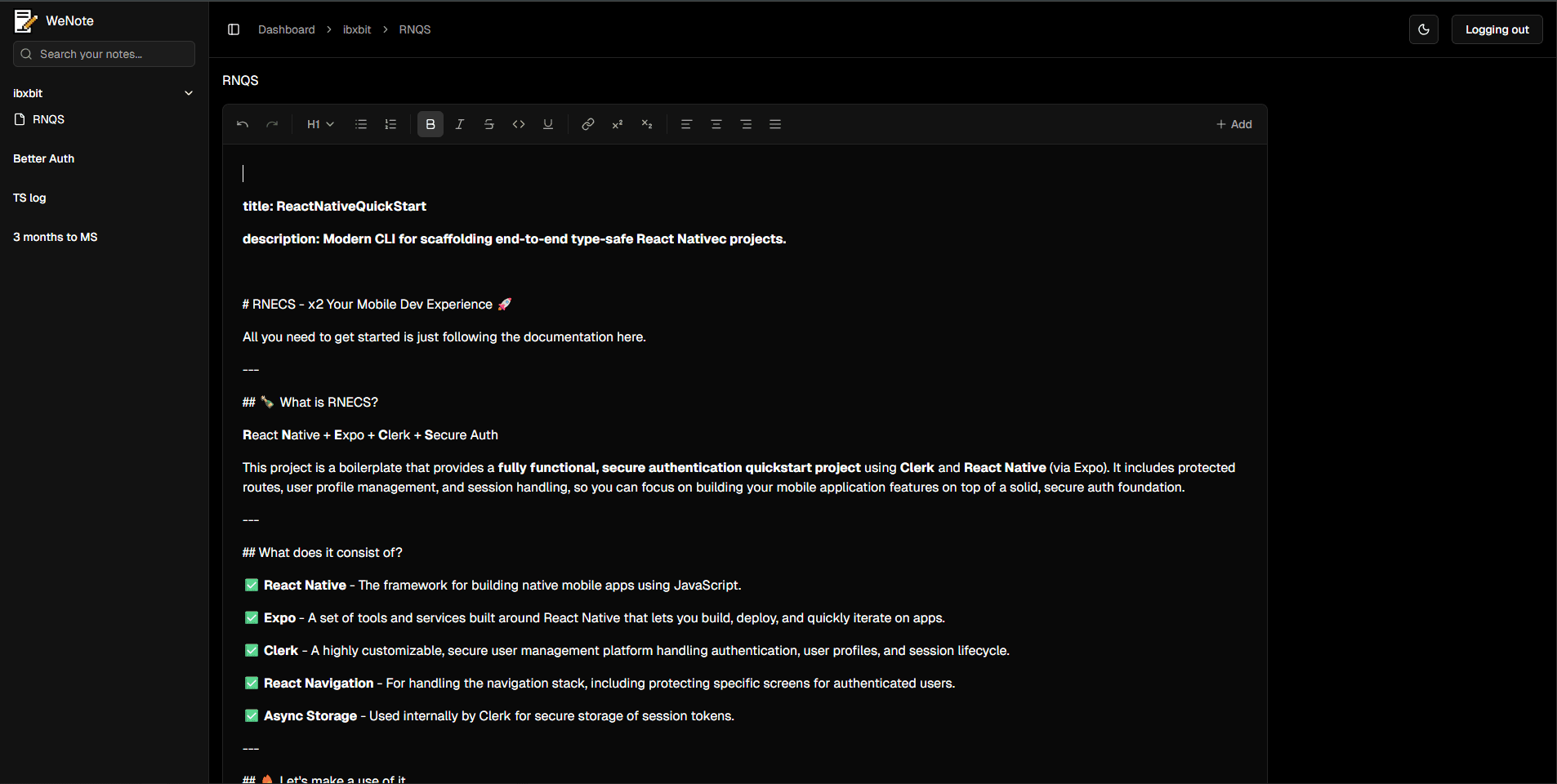The width and height of the screenshot is (1557, 784).
Task: Apply superscript formatting
Action: coord(618,124)
